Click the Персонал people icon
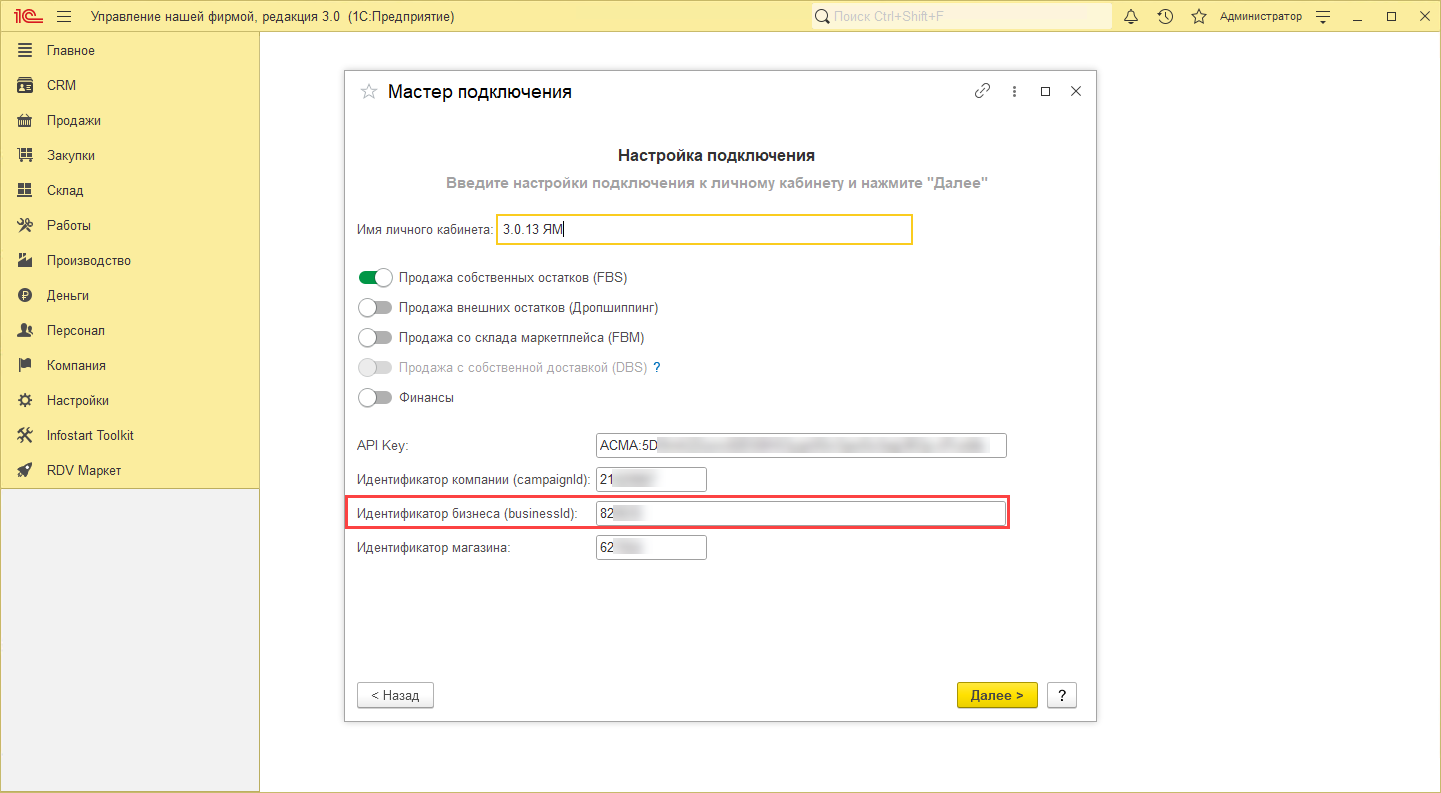 [x=26, y=330]
